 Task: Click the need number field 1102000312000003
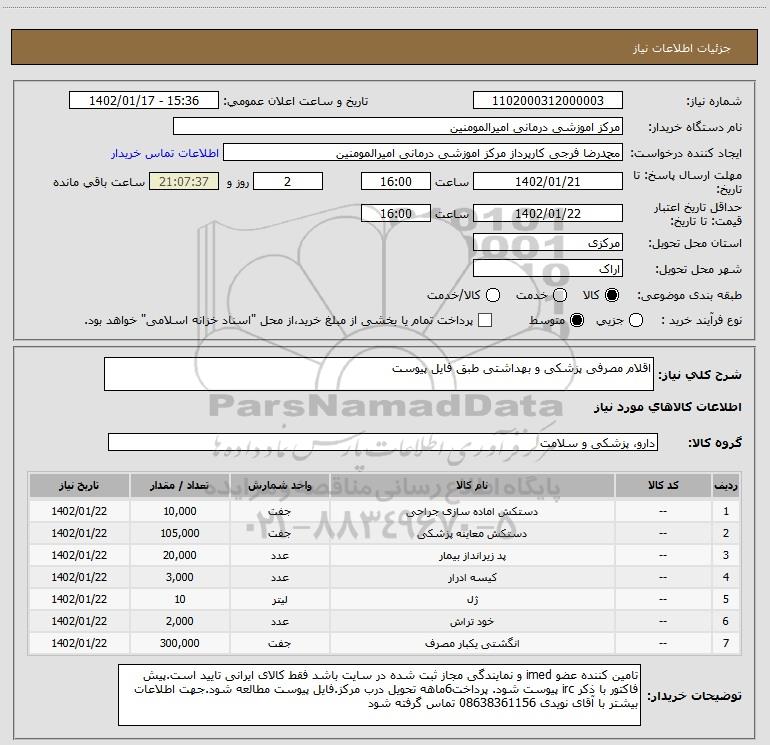click(548, 101)
